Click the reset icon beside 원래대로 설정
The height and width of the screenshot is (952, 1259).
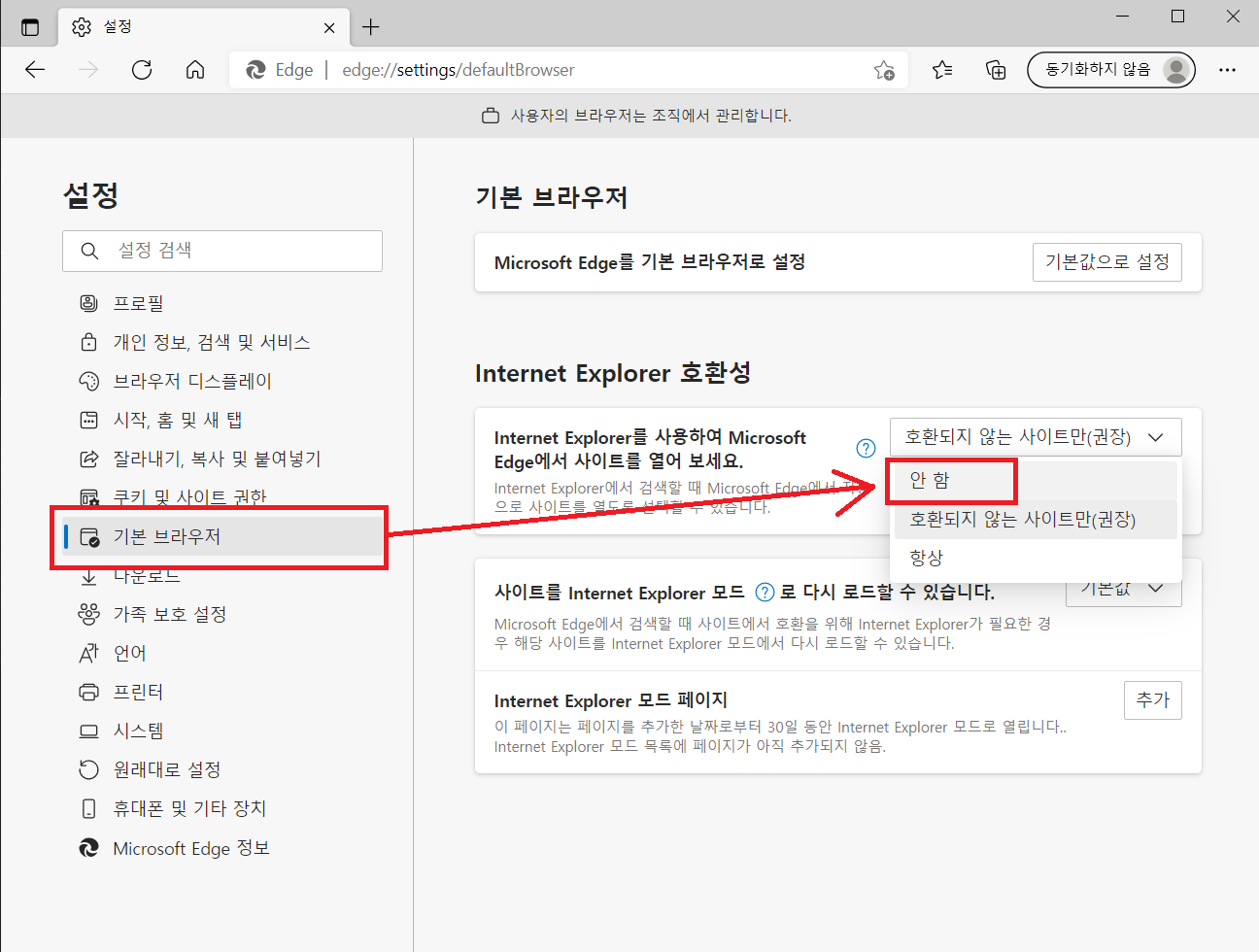(x=88, y=769)
